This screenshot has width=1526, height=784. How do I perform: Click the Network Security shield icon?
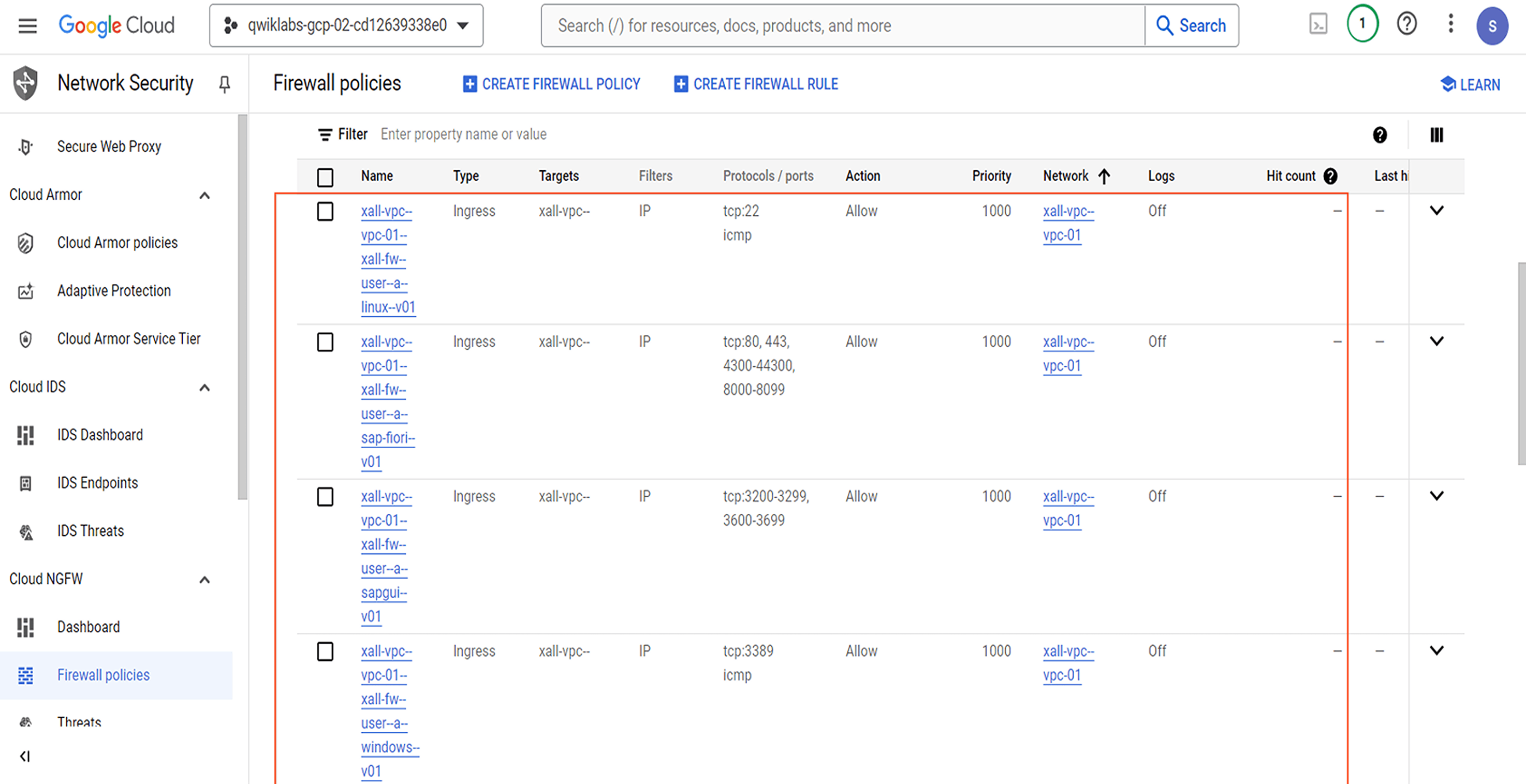25,83
